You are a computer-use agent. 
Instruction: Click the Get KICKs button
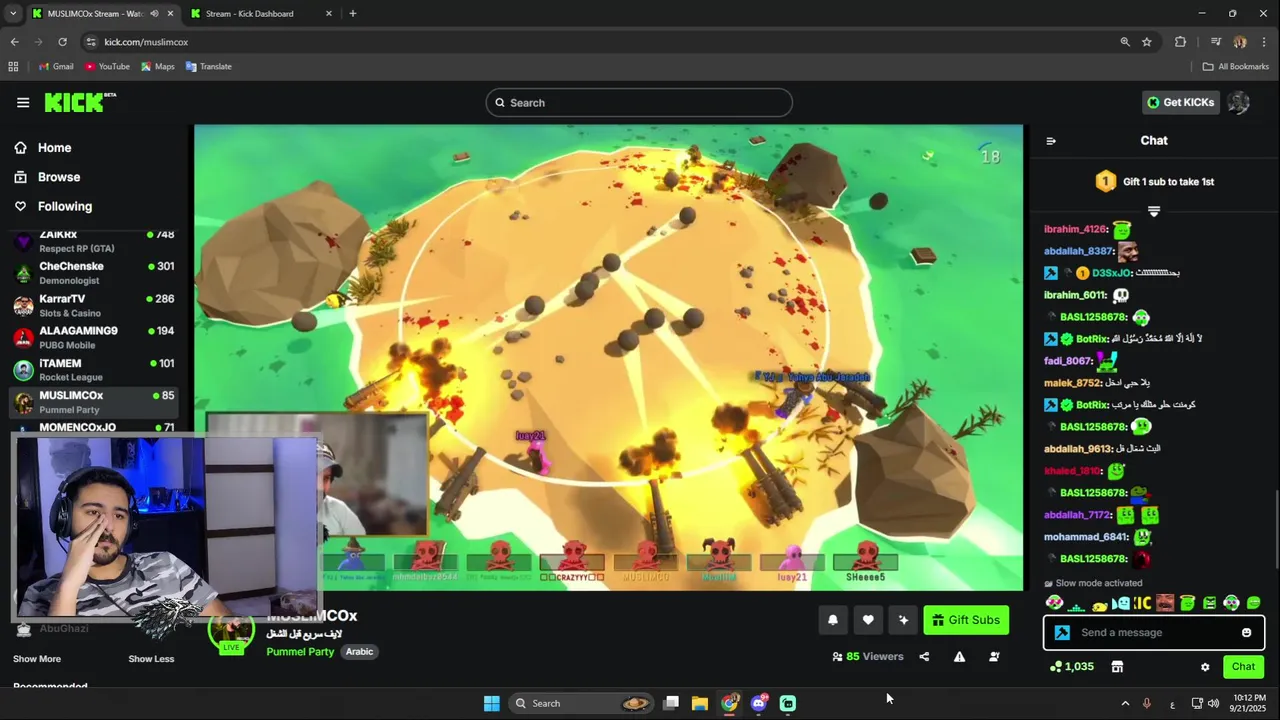1180,102
